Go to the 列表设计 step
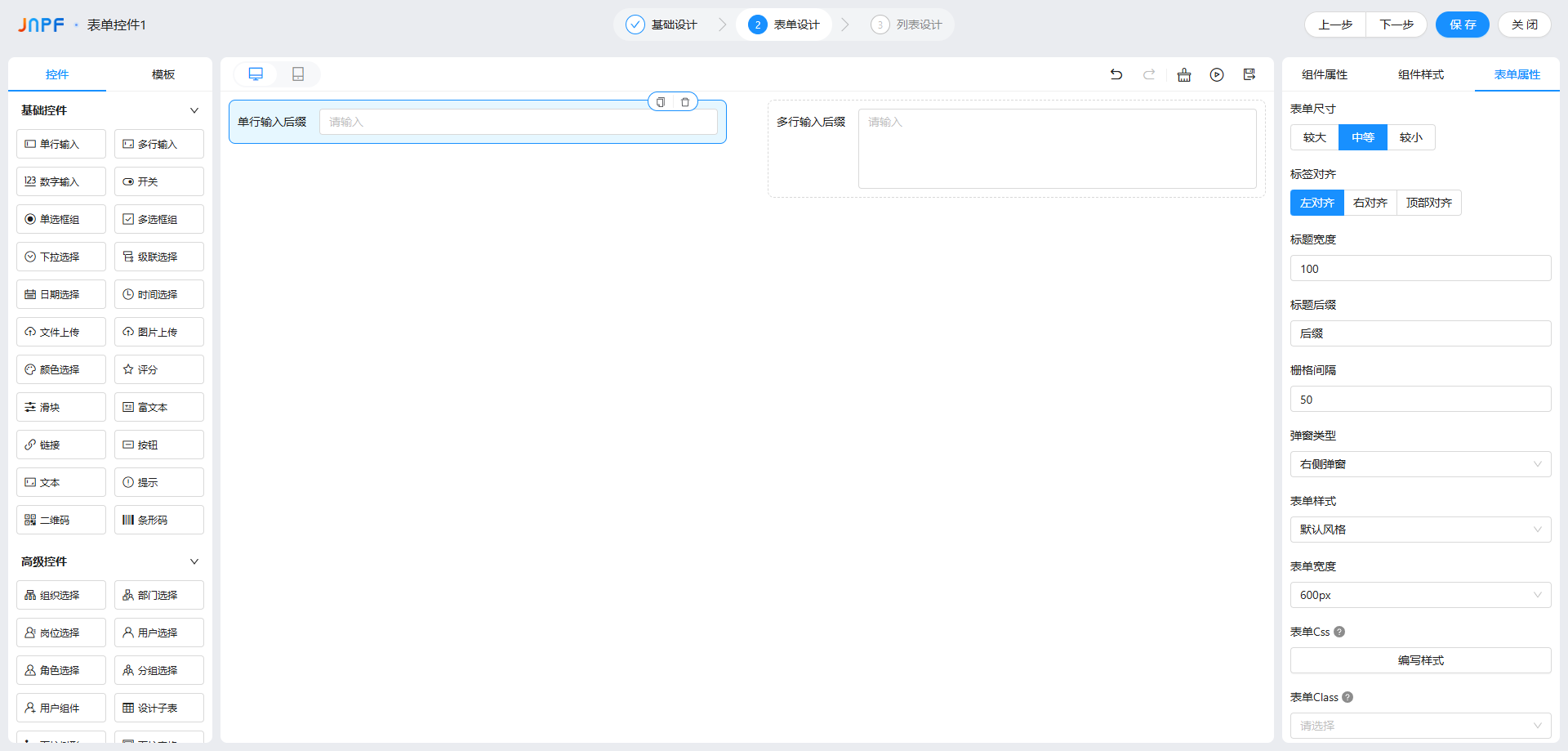 click(907, 25)
